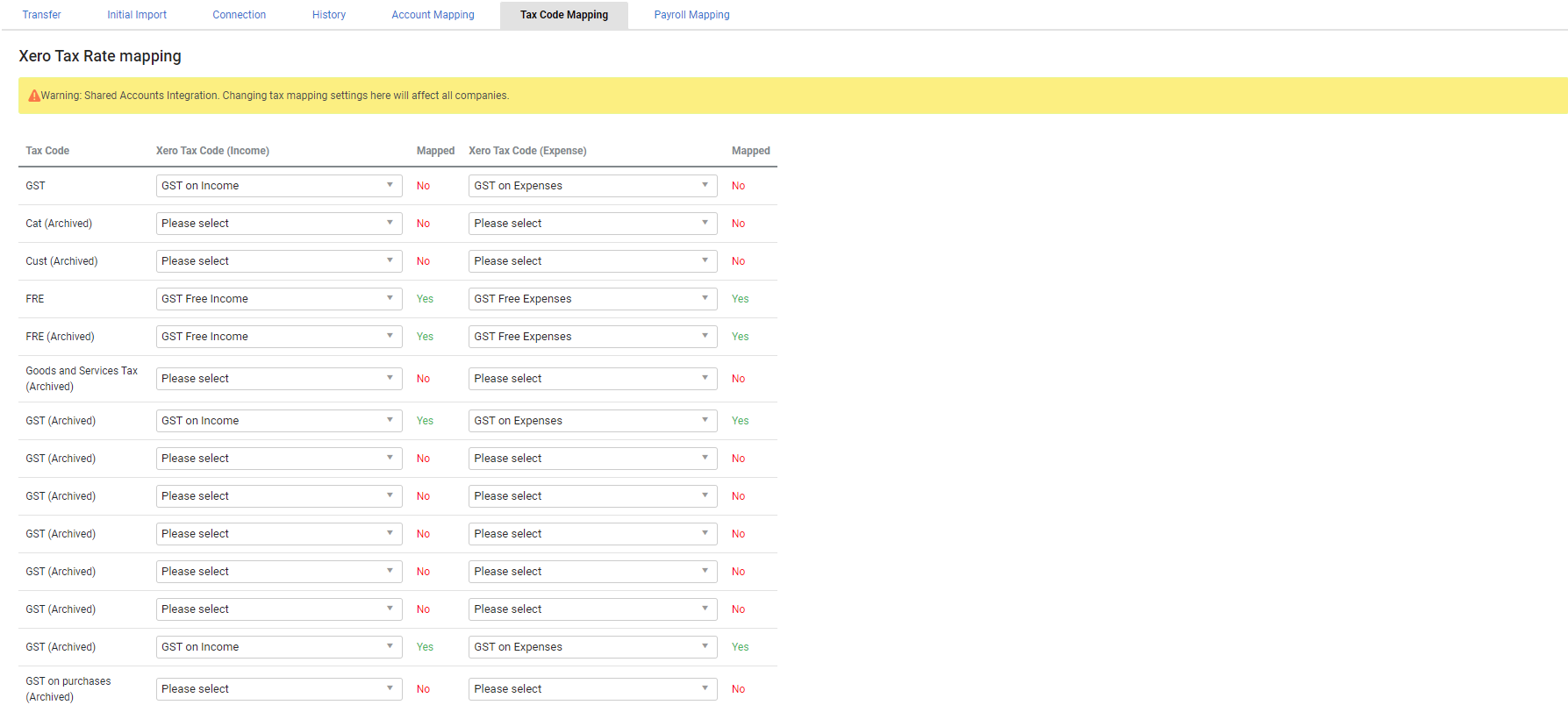Image resolution: width=1568 pixels, height=712 pixels.
Task: Click the Xero Tax Code (Income) header
Action: click(x=212, y=151)
